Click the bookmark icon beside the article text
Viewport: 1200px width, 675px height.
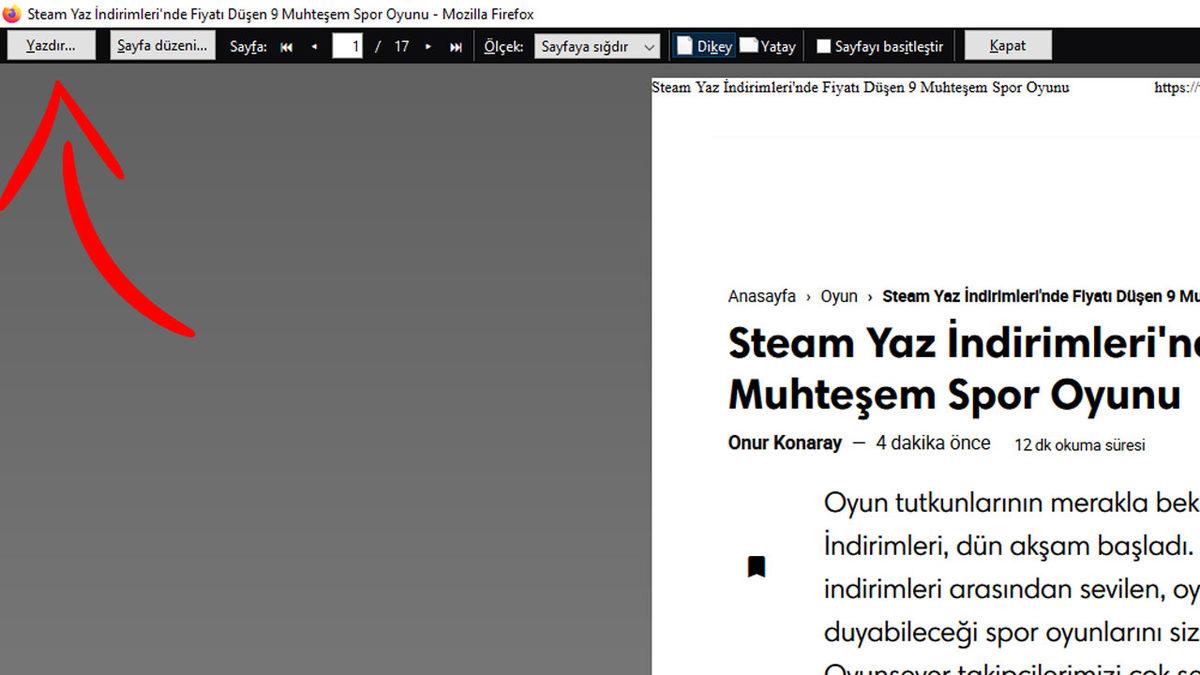click(757, 565)
